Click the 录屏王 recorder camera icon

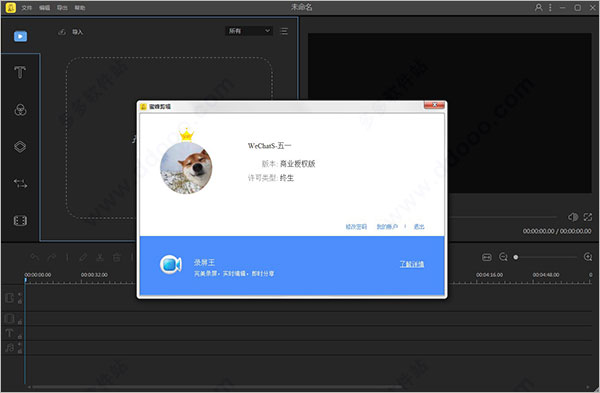pyautogui.click(x=170, y=264)
